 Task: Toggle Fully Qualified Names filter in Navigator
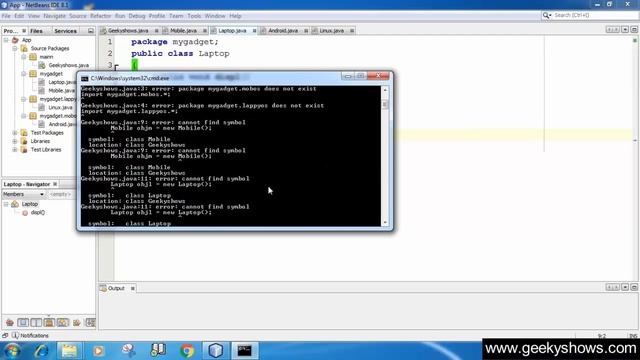[76, 323]
